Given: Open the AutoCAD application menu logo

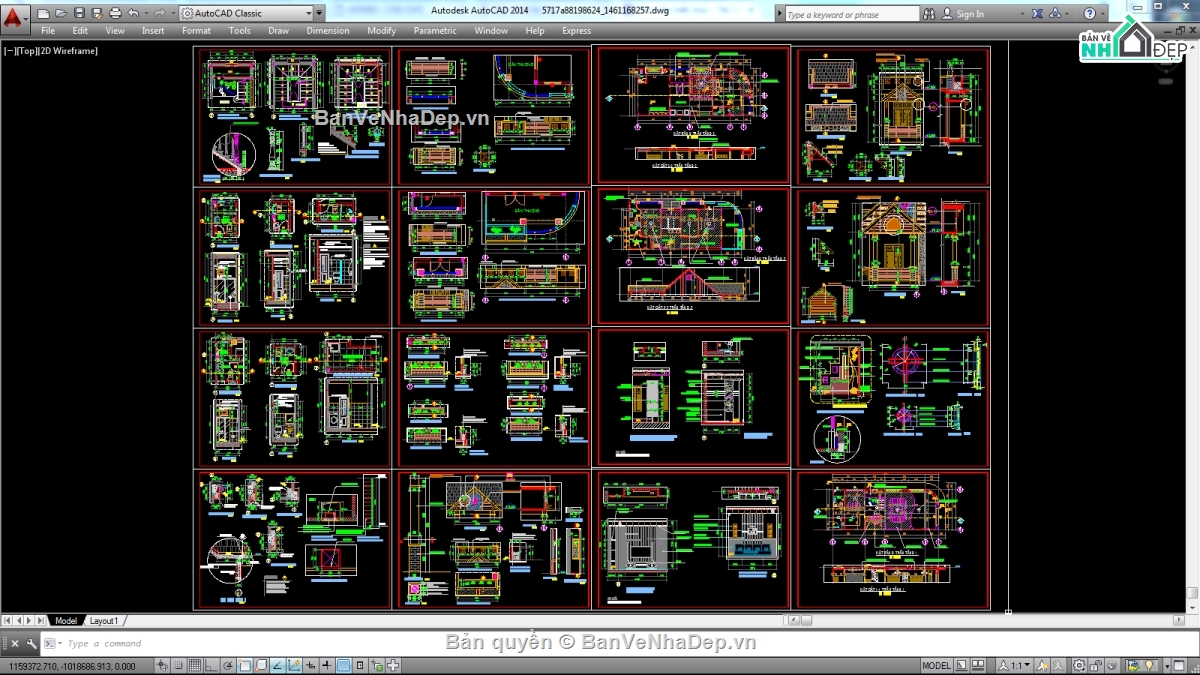Looking at the screenshot, I should 13,14.
